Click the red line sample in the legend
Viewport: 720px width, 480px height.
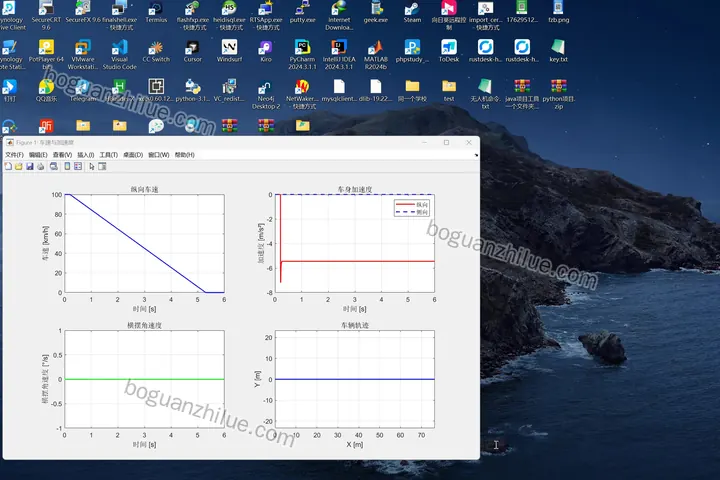405,204
